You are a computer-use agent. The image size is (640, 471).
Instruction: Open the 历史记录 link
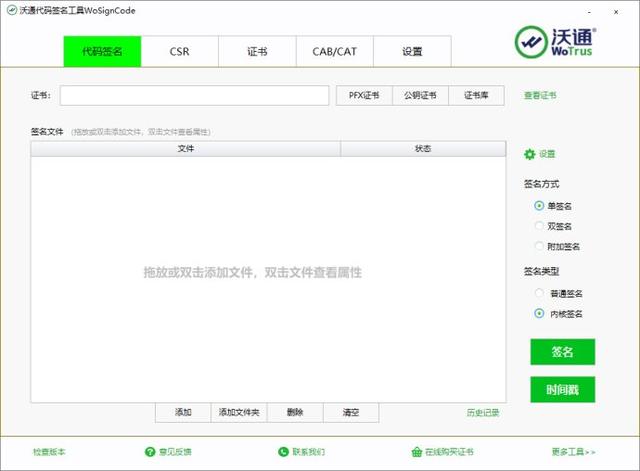483,413
